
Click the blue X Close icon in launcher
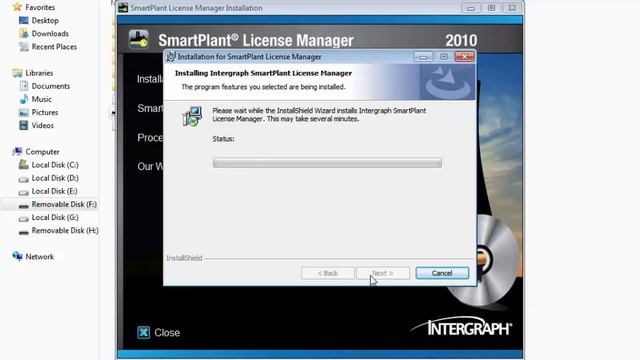[143, 332]
